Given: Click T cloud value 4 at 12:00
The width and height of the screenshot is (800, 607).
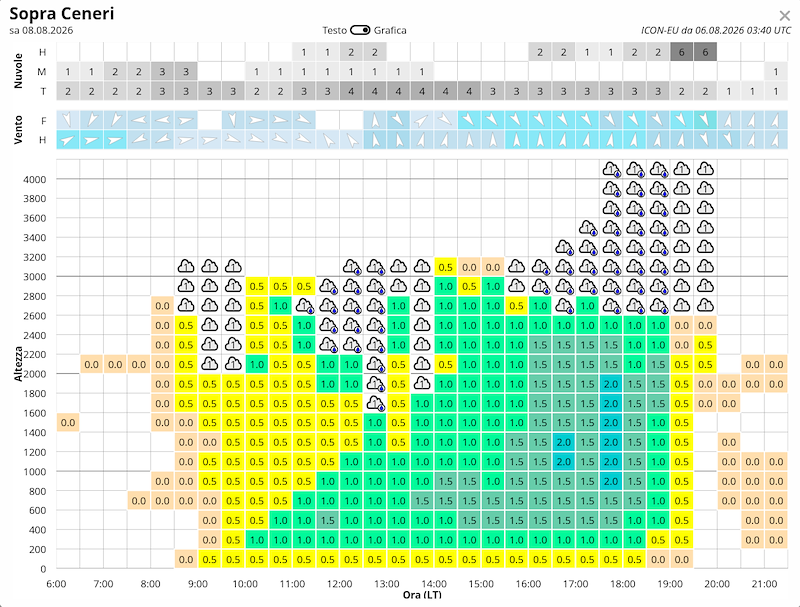Looking at the screenshot, I should [x=351, y=91].
